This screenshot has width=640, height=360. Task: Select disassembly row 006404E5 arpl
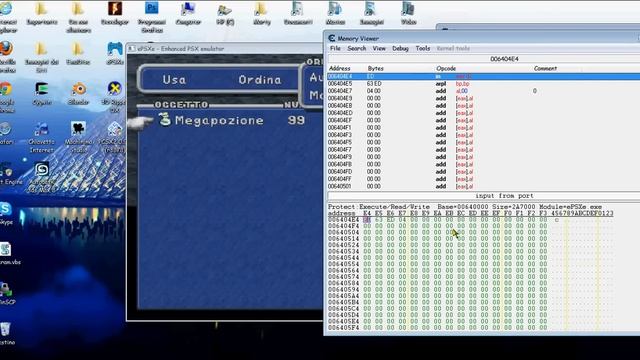click(x=484, y=84)
